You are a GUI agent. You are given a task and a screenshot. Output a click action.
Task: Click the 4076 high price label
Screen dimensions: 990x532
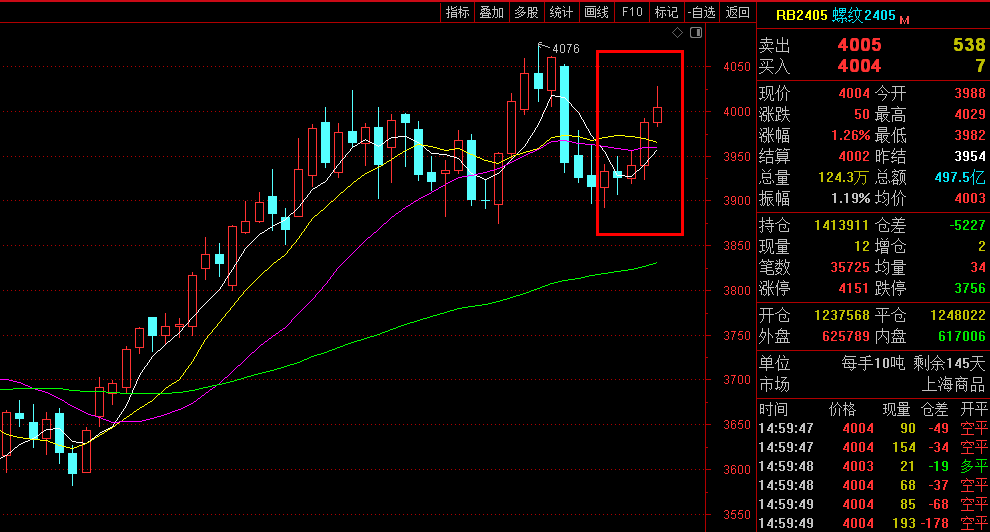pyautogui.click(x=565, y=48)
